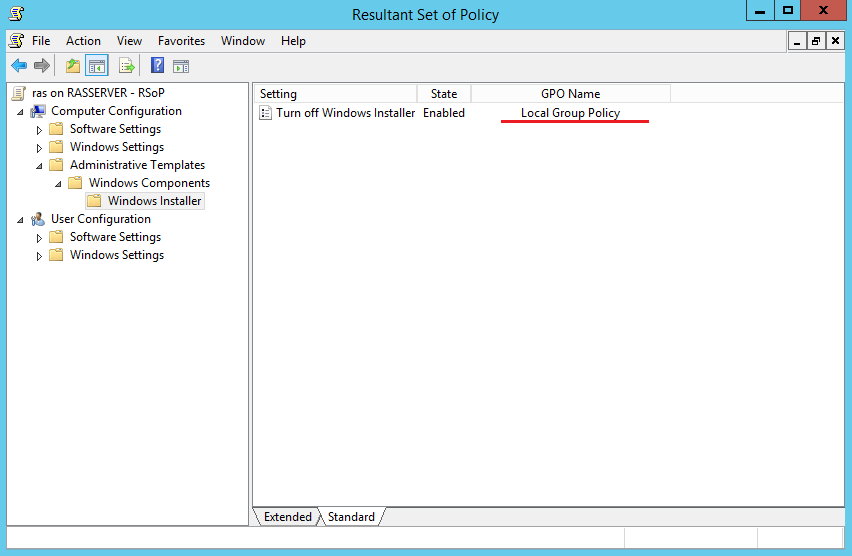852x556 pixels.
Task: Minimize the inner MMC console window
Action: pyautogui.click(x=797, y=41)
